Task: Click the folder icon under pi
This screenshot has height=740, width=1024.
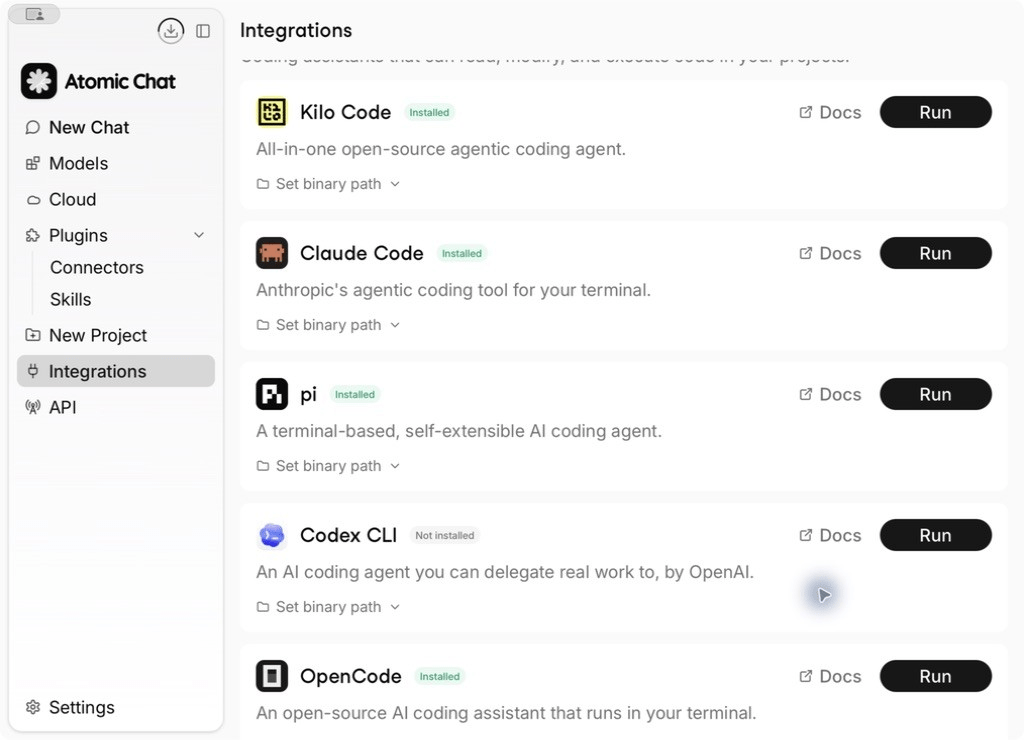Action: point(263,466)
